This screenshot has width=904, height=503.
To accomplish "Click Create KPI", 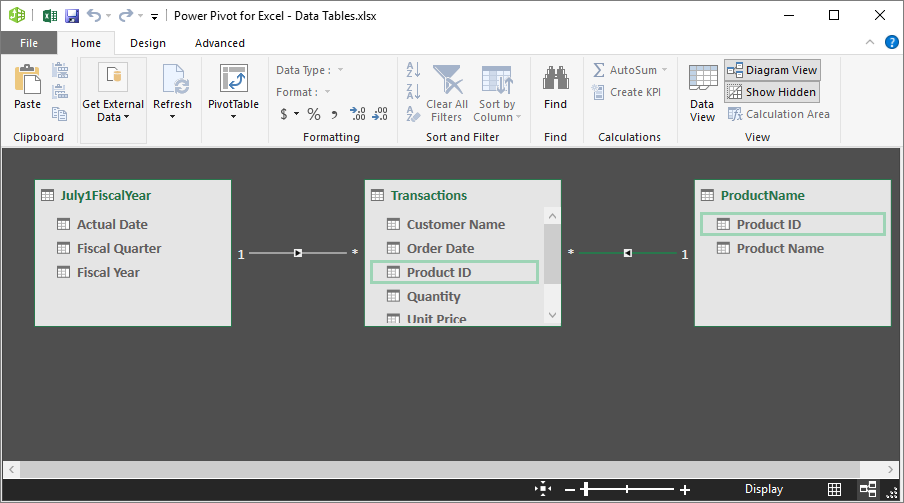I will (626, 92).
